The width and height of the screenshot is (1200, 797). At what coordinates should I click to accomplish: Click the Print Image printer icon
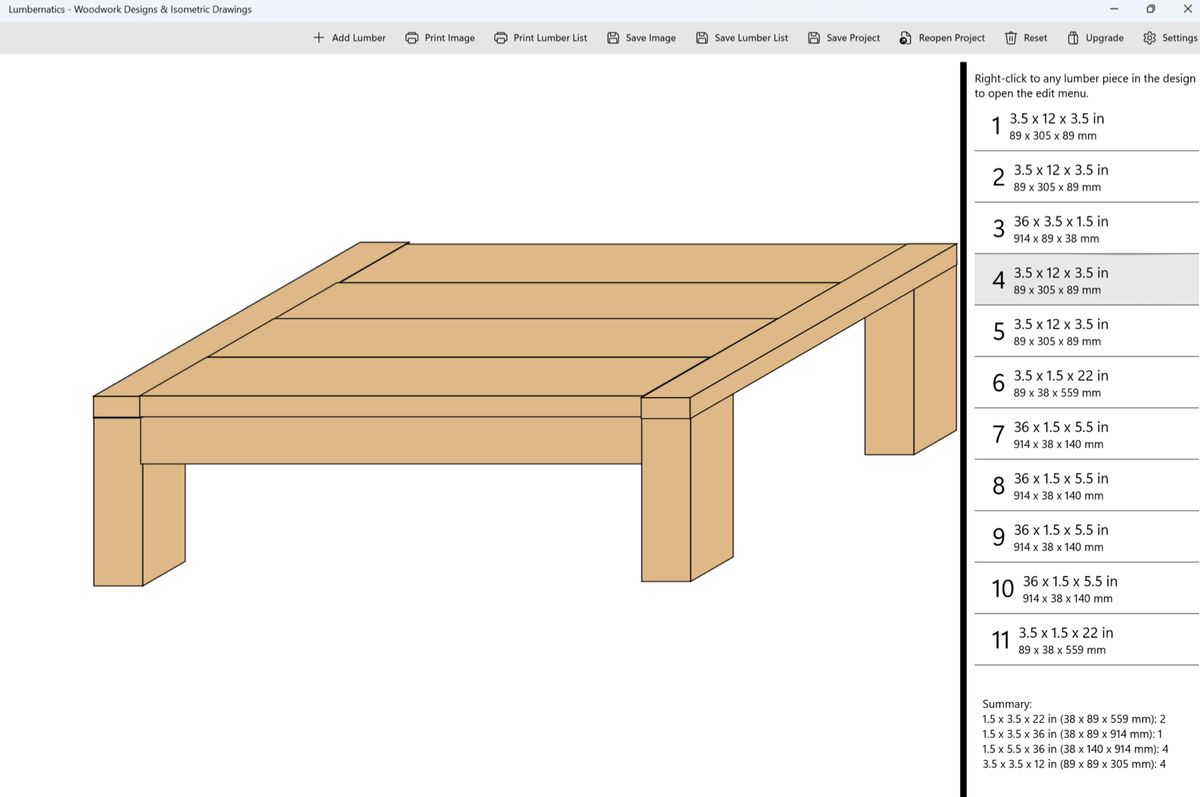click(411, 38)
